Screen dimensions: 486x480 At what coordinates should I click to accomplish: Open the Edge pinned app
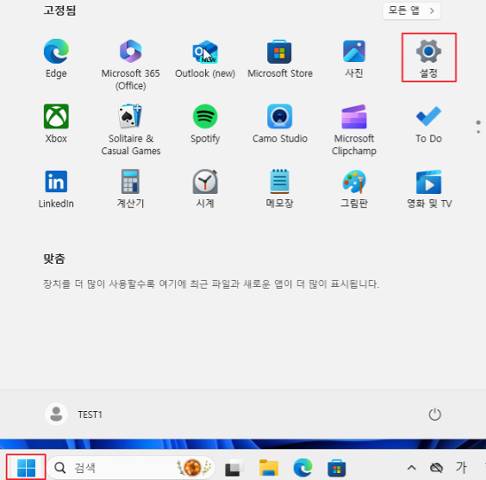tap(56, 59)
